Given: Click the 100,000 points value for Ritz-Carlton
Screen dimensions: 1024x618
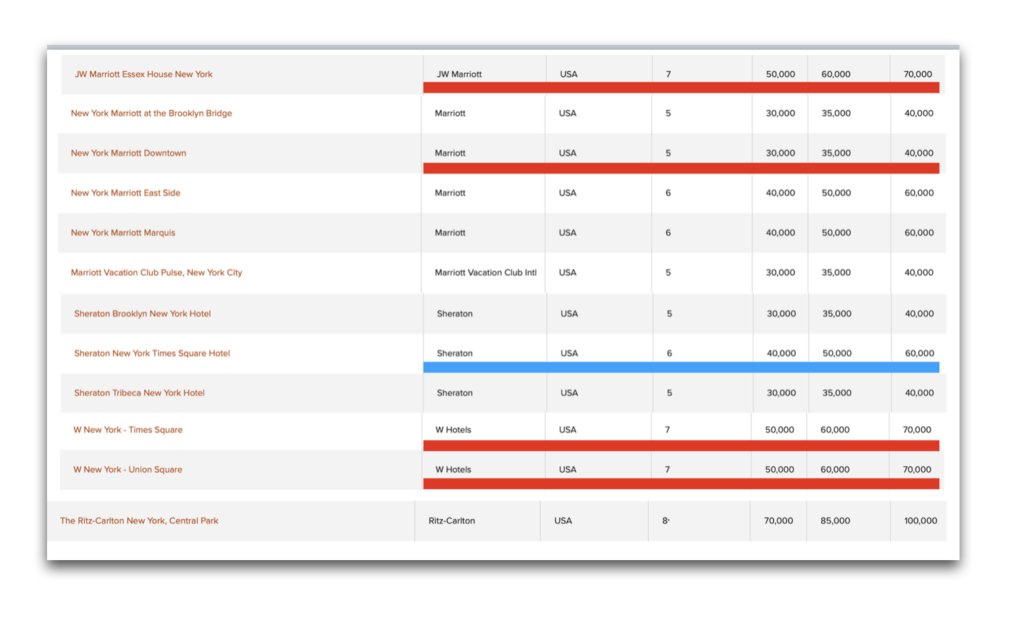Looking at the screenshot, I should [920, 521].
